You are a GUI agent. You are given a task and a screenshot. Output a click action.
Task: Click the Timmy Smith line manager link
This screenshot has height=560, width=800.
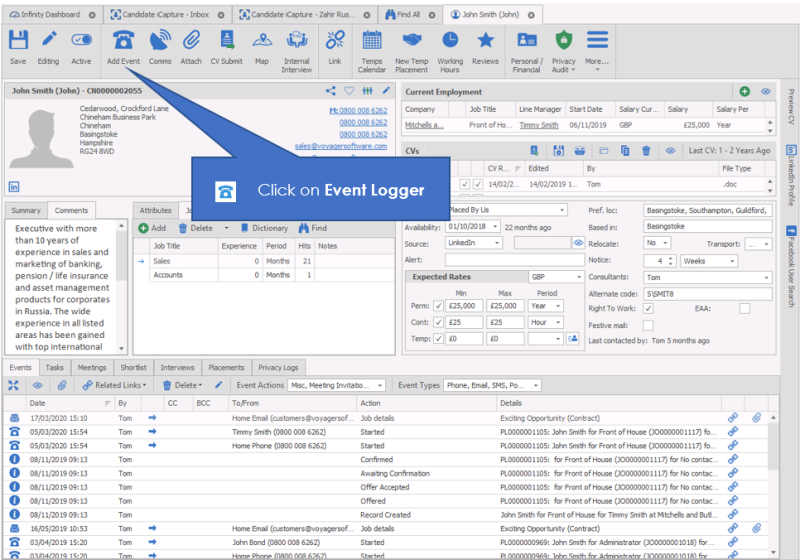coord(538,125)
